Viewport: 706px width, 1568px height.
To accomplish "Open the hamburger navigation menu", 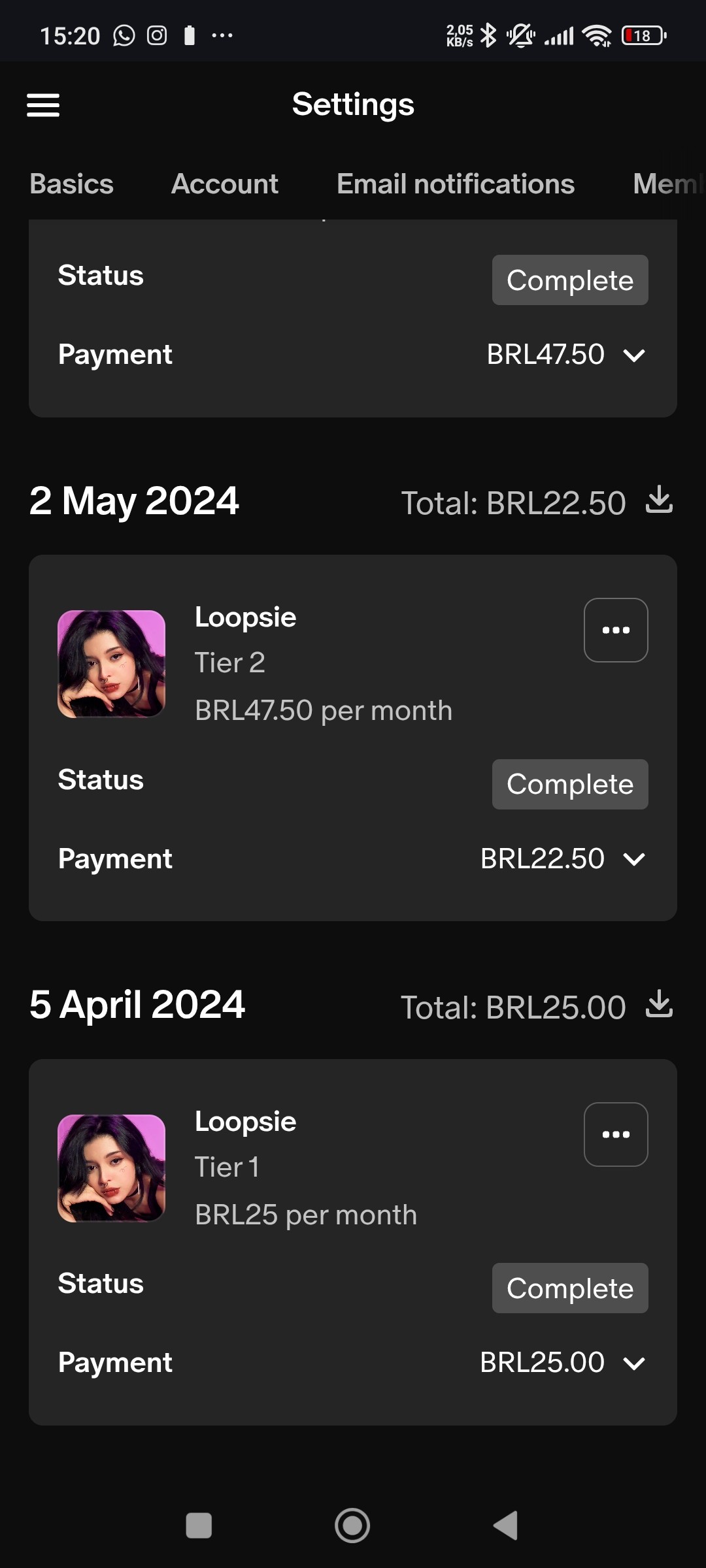I will tap(43, 105).
